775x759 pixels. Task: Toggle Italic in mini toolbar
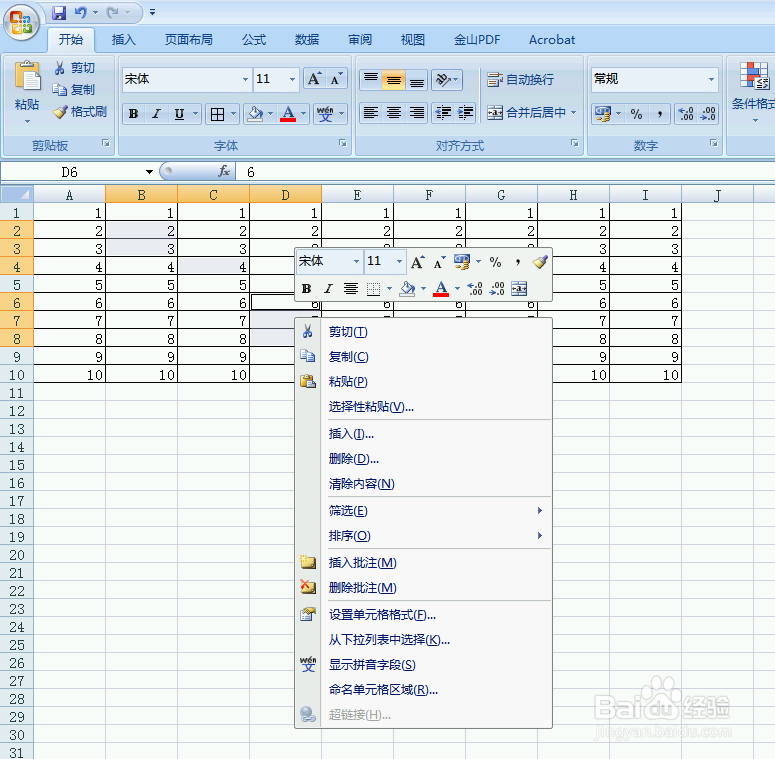pos(328,288)
